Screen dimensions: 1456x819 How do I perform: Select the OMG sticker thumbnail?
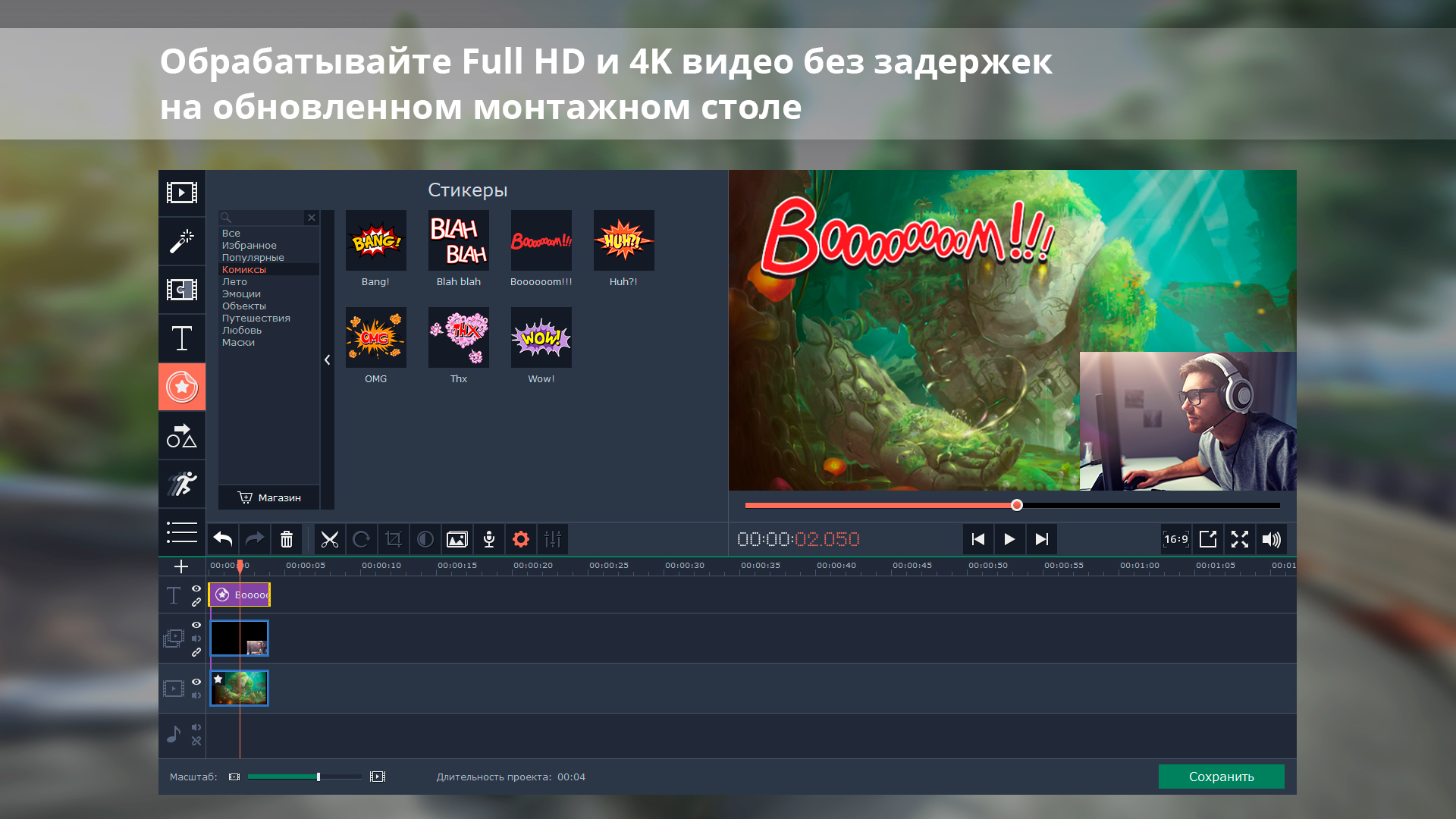[376, 337]
